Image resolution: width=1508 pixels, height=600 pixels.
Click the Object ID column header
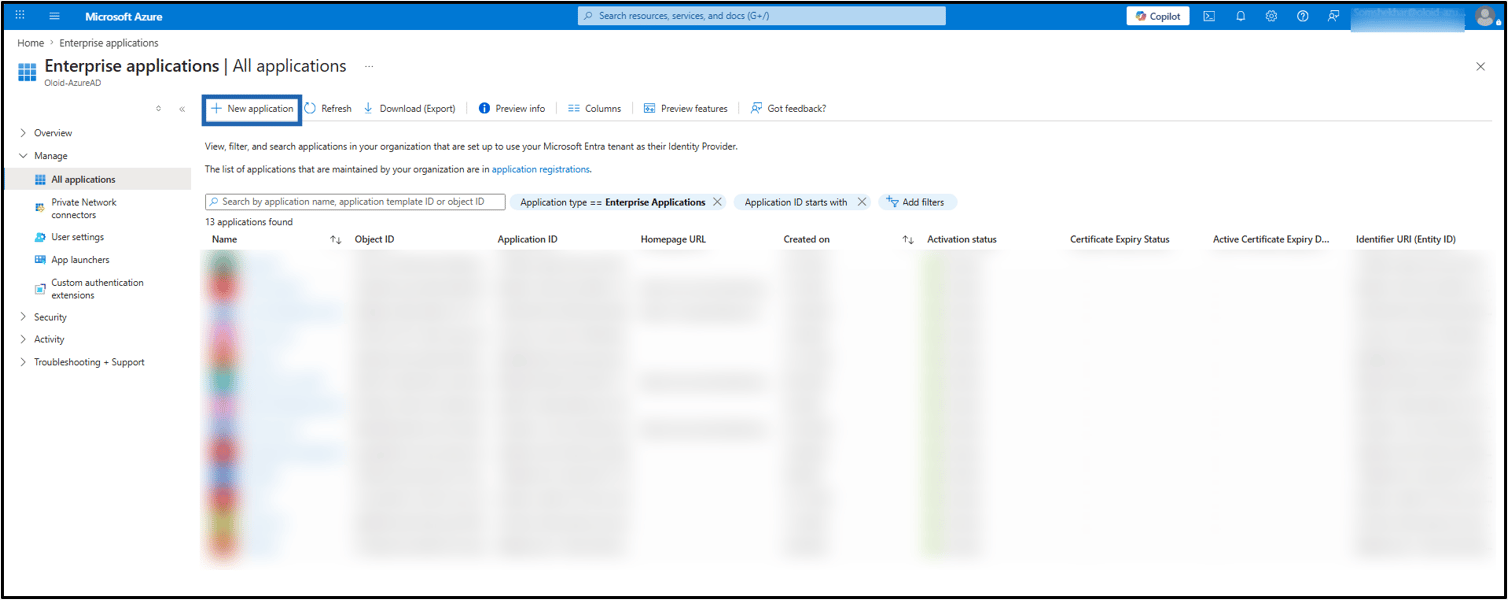tap(375, 240)
